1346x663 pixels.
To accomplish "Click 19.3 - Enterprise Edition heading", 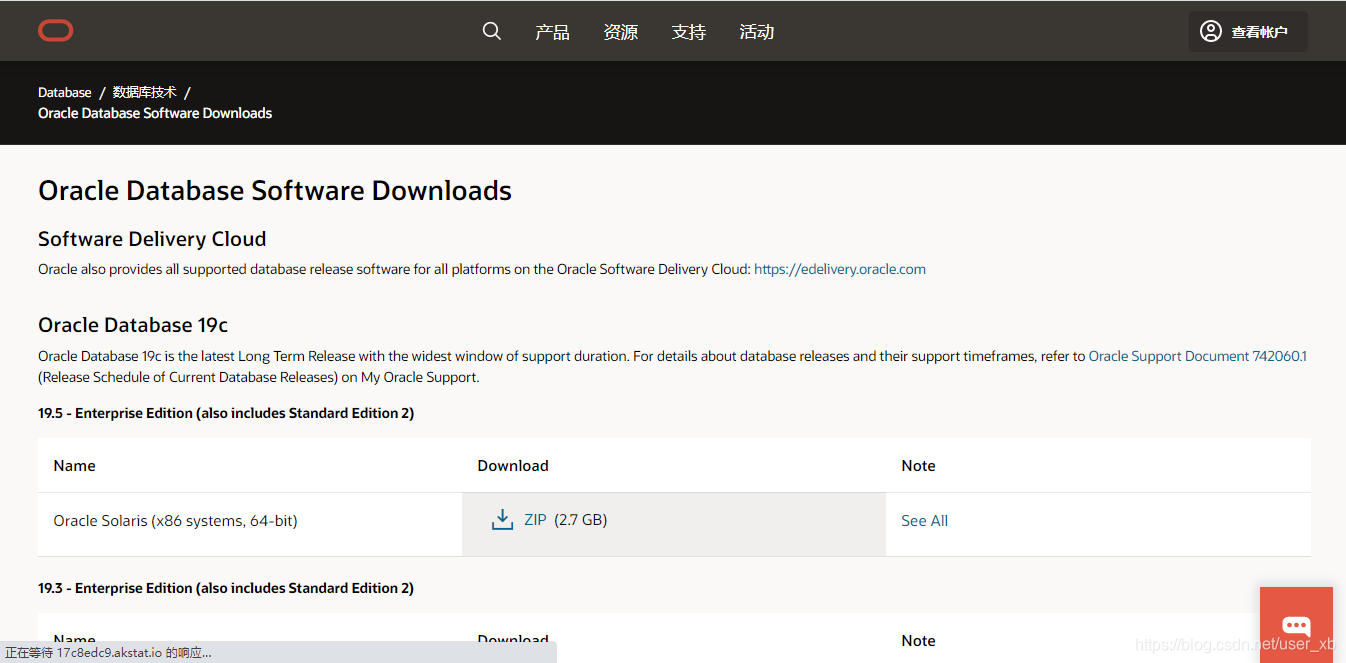I will (226, 588).
